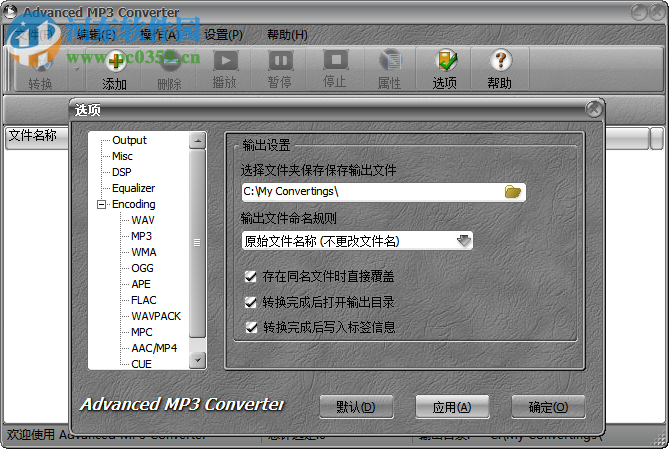Viewport: 669px width, 449px height.
Task: Click the 应用(A) apply button
Action: tap(452, 407)
